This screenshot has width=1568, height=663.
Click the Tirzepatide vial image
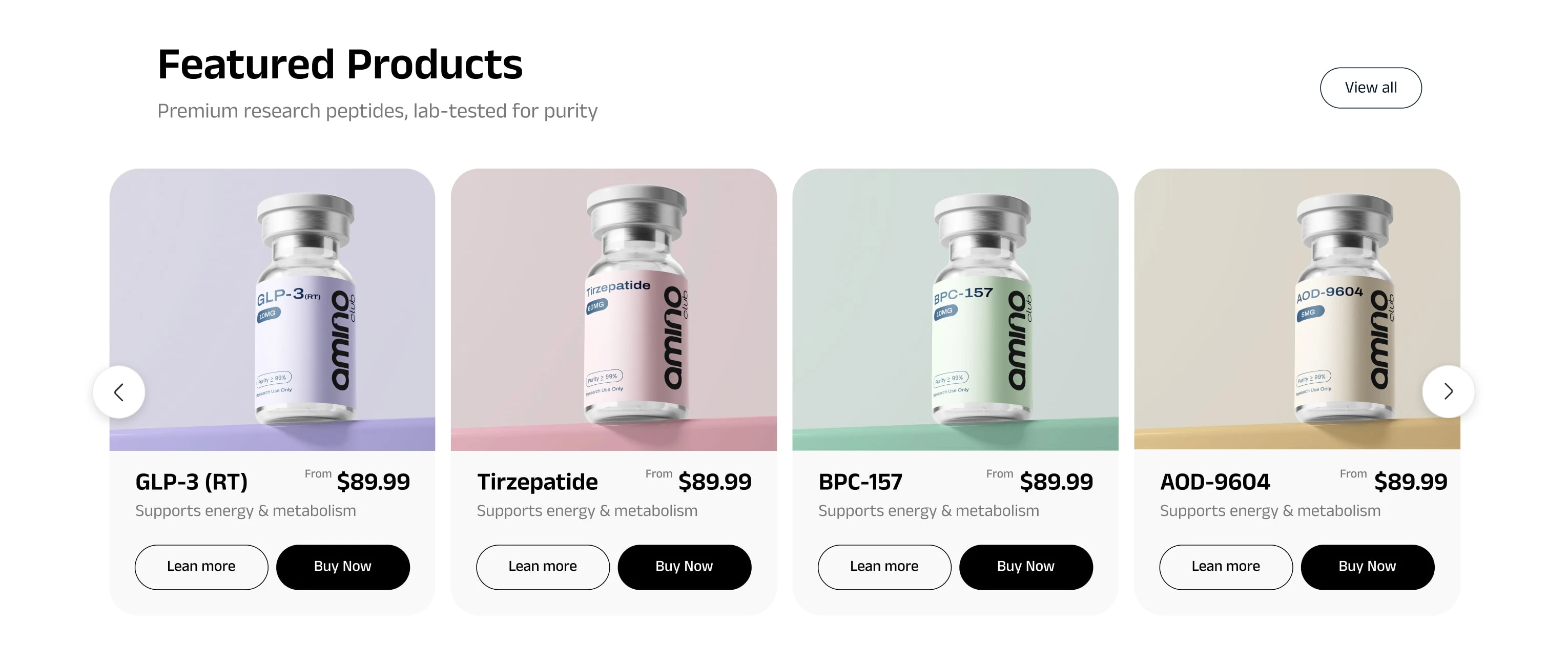pyautogui.click(x=613, y=309)
